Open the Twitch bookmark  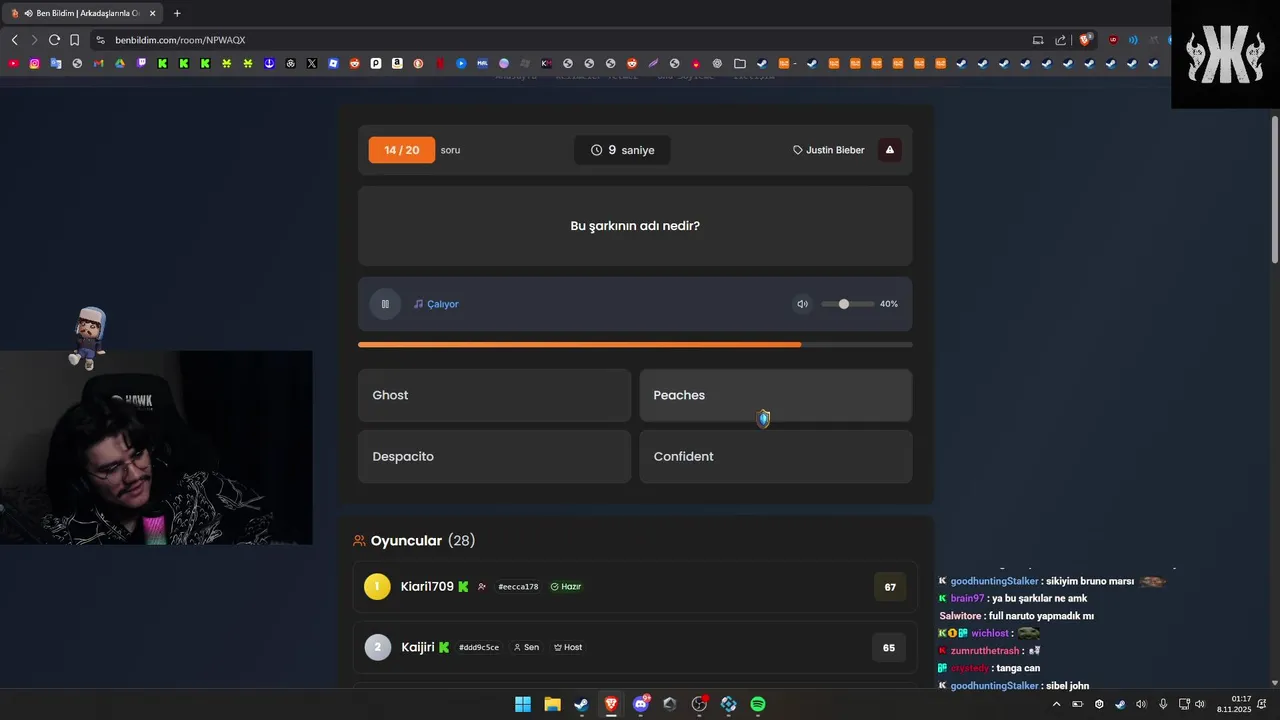(141, 63)
